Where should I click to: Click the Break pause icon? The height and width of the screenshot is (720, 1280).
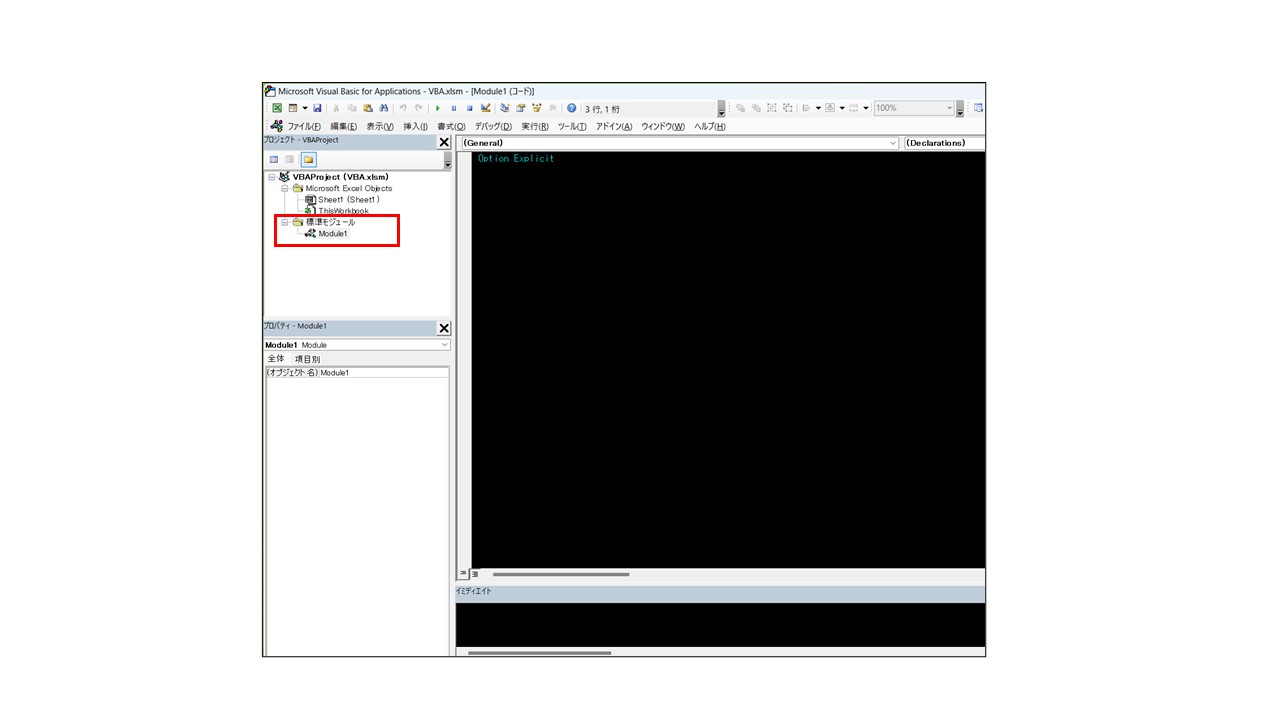tap(454, 108)
